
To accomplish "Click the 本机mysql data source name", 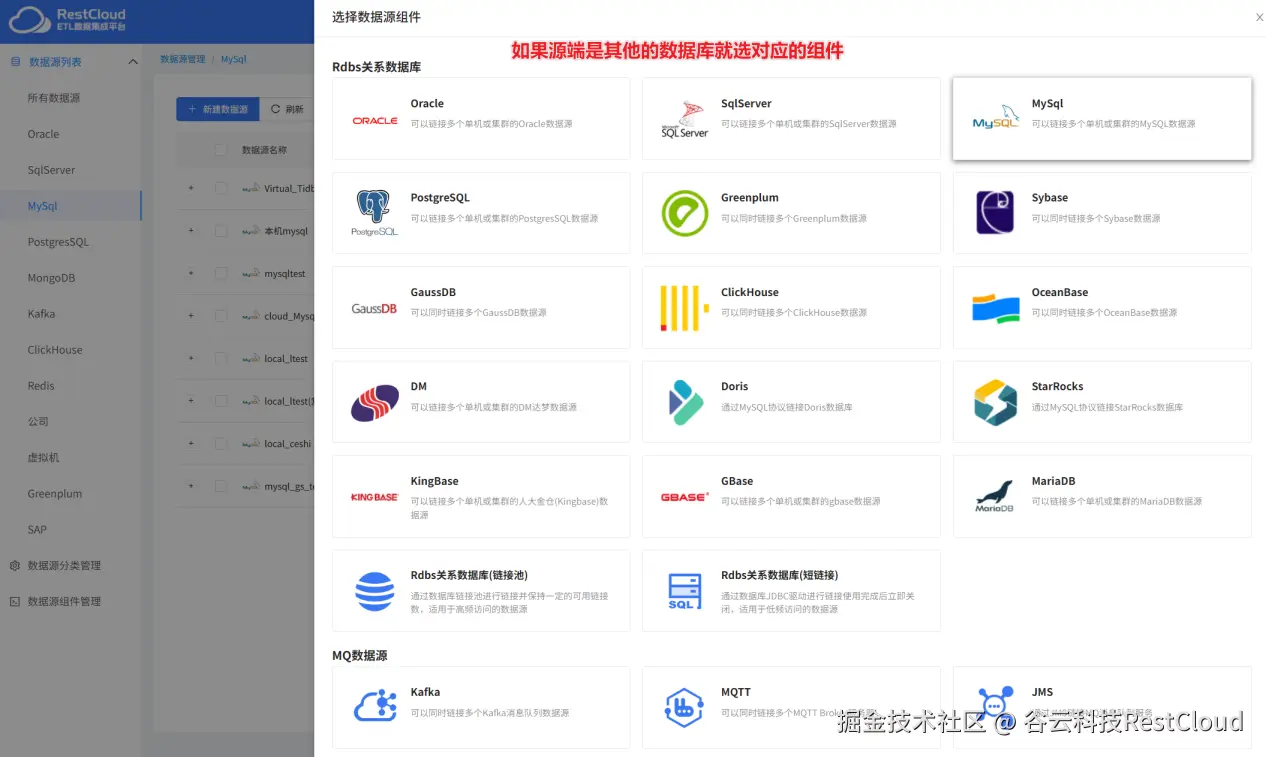I will point(286,231).
